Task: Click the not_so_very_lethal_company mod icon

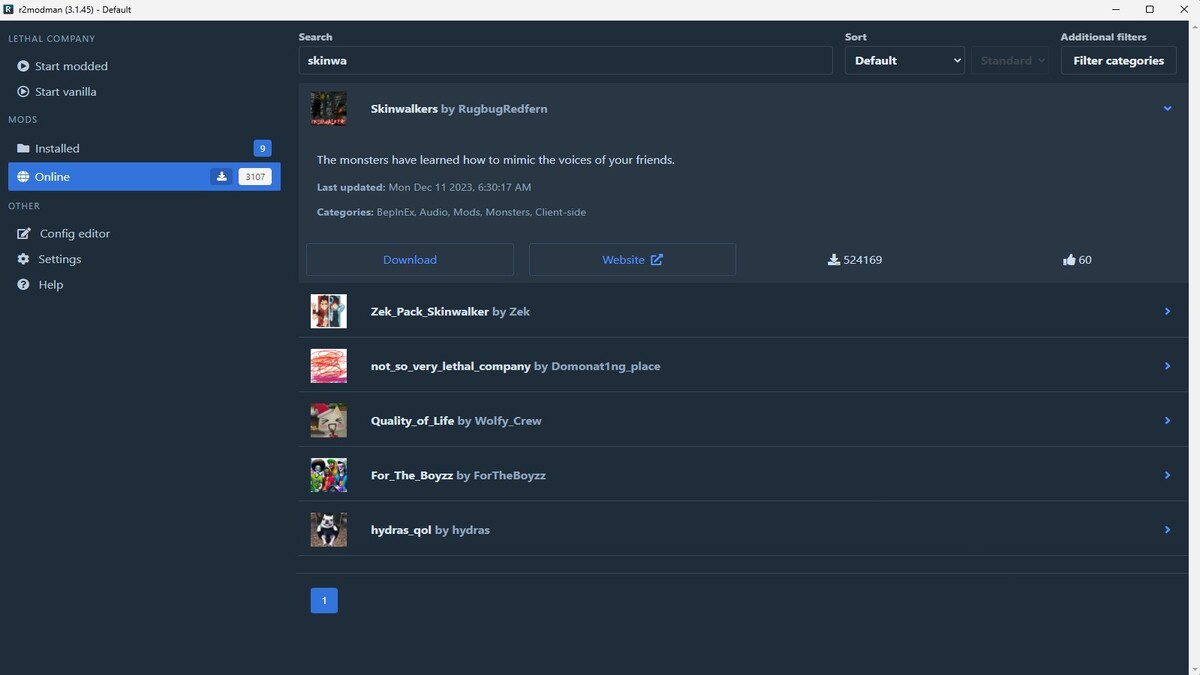Action: (328, 366)
